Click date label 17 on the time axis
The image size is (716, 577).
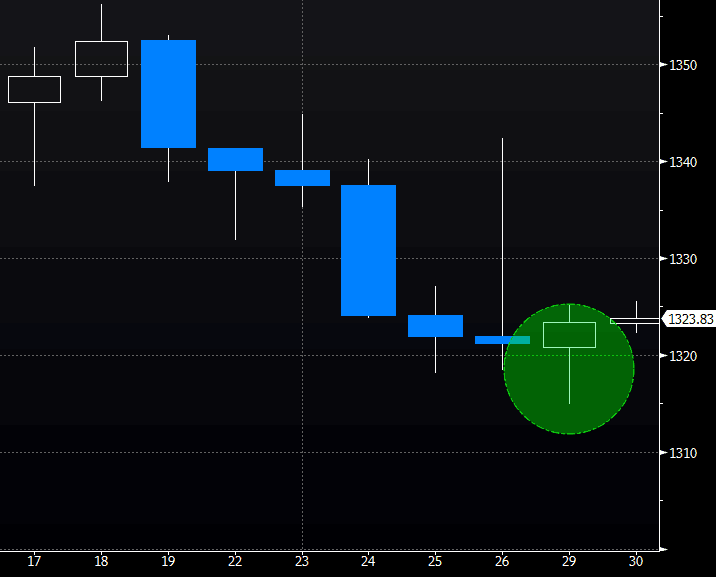[x=34, y=561]
